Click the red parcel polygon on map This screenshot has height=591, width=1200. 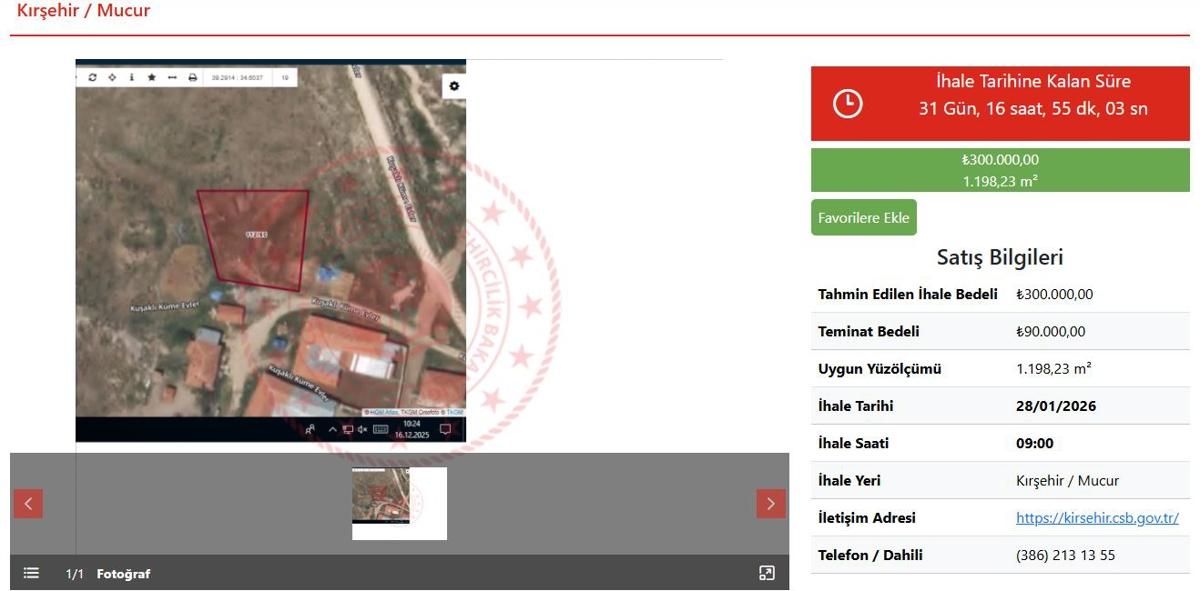(x=255, y=238)
